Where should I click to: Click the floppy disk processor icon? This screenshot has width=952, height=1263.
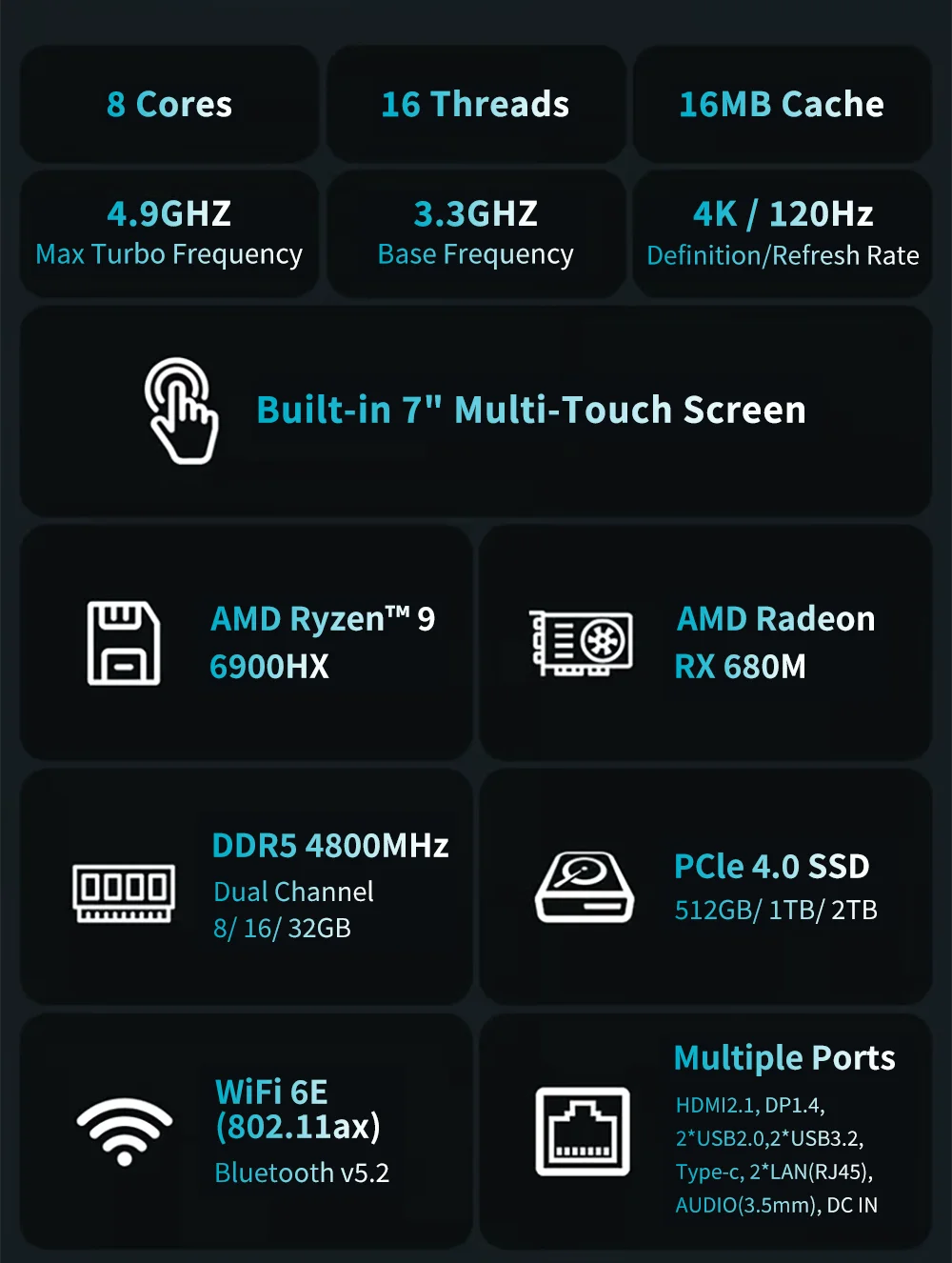124,643
